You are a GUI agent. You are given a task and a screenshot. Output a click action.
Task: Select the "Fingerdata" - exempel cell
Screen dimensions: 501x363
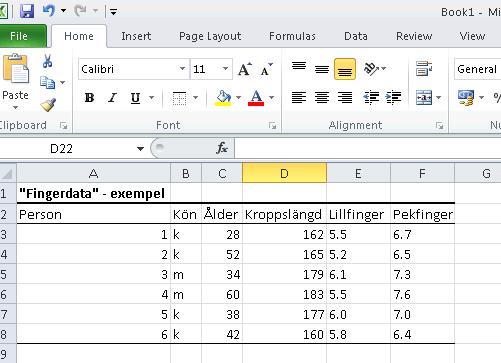tap(94, 193)
